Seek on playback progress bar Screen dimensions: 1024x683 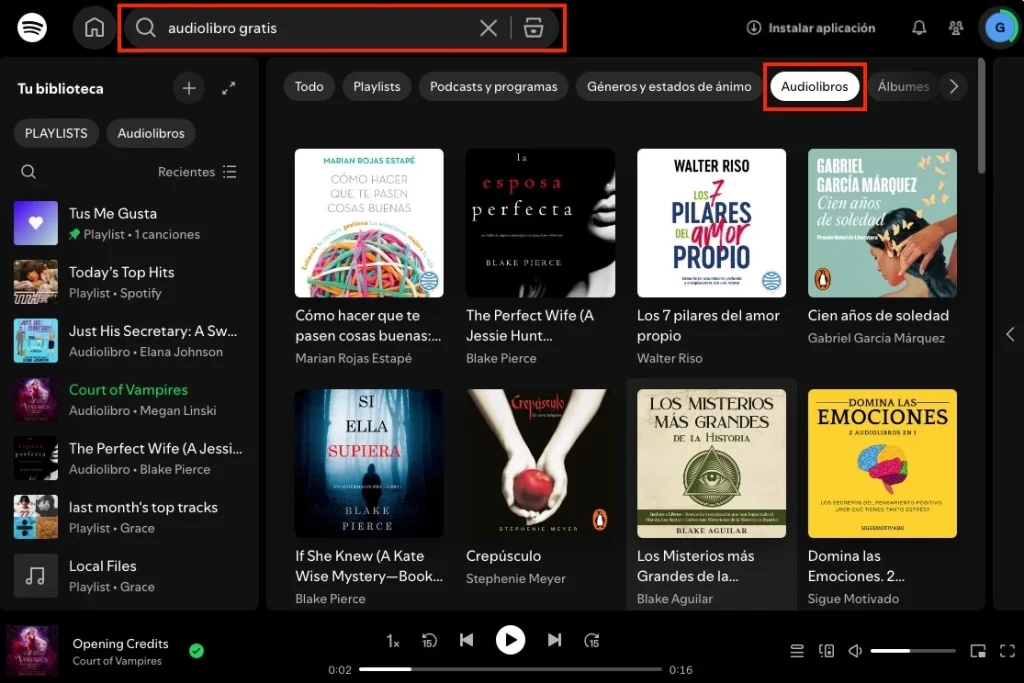510,669
